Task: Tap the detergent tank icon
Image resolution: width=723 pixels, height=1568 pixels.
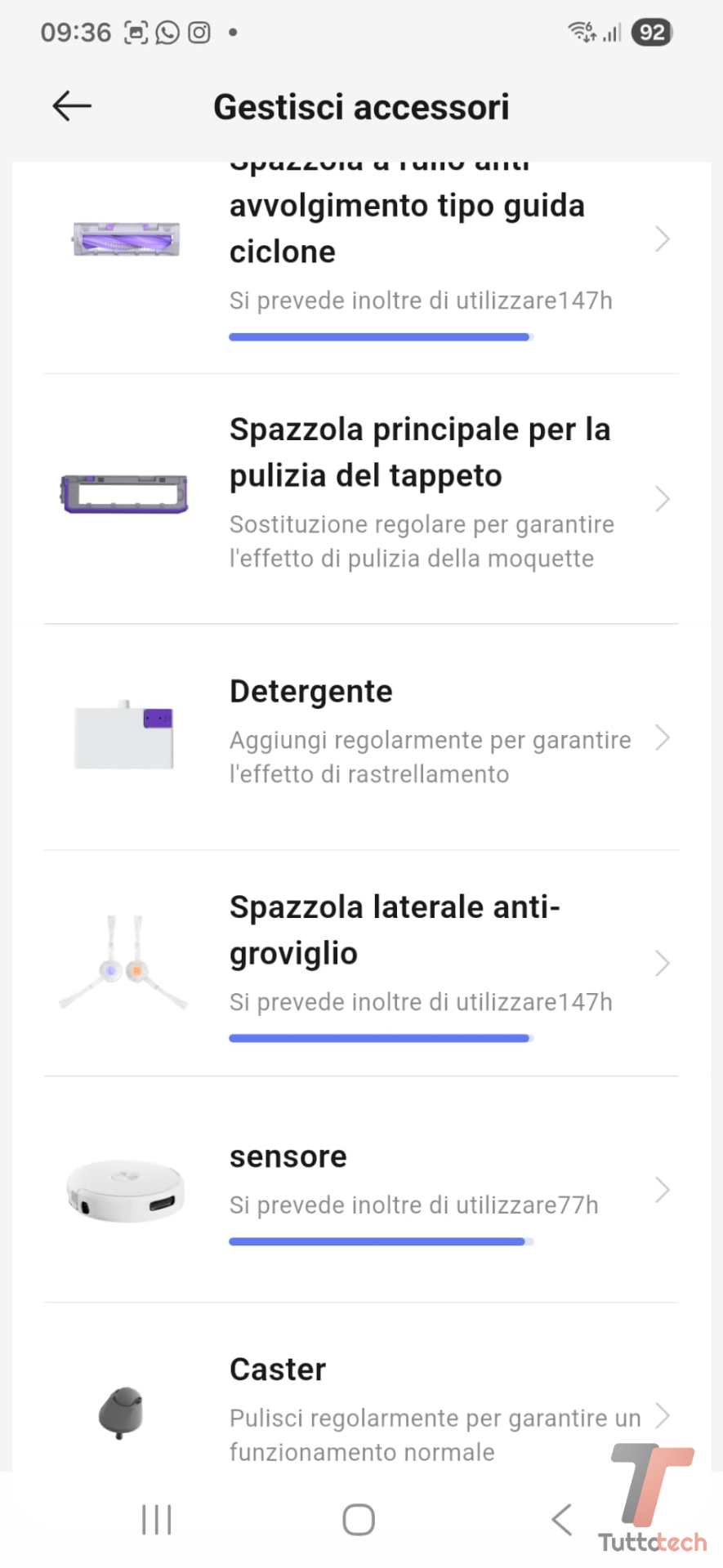Action: pyautogui.click(x=124, y=736)
